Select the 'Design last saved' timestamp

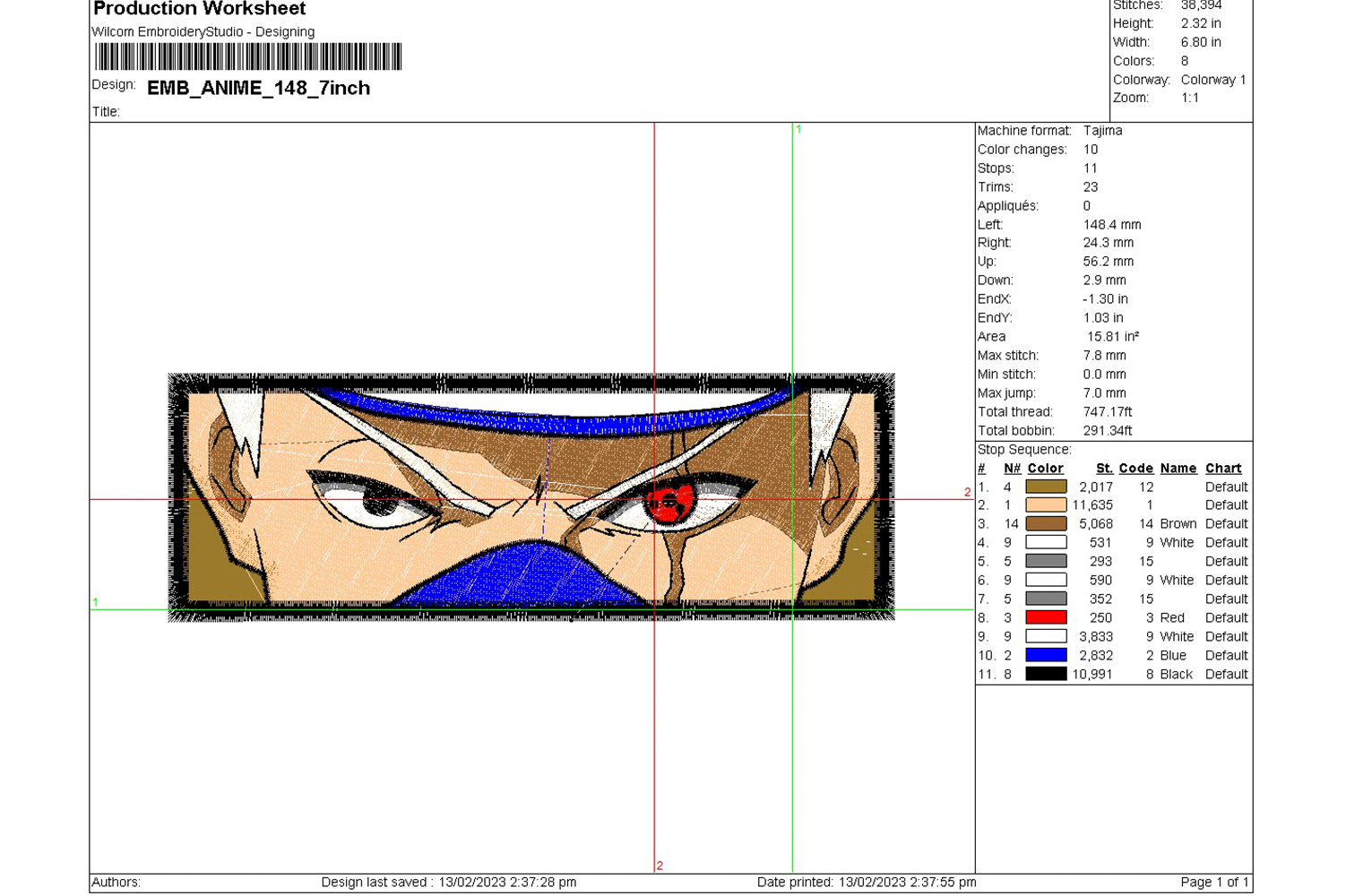(449, 883)
